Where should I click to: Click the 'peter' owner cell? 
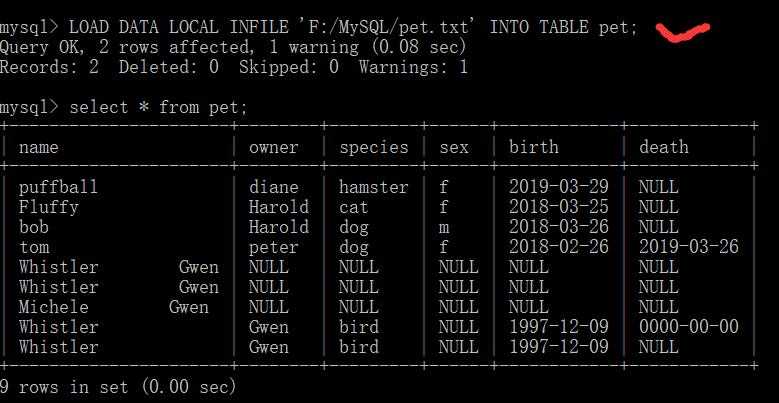[274, 247]
